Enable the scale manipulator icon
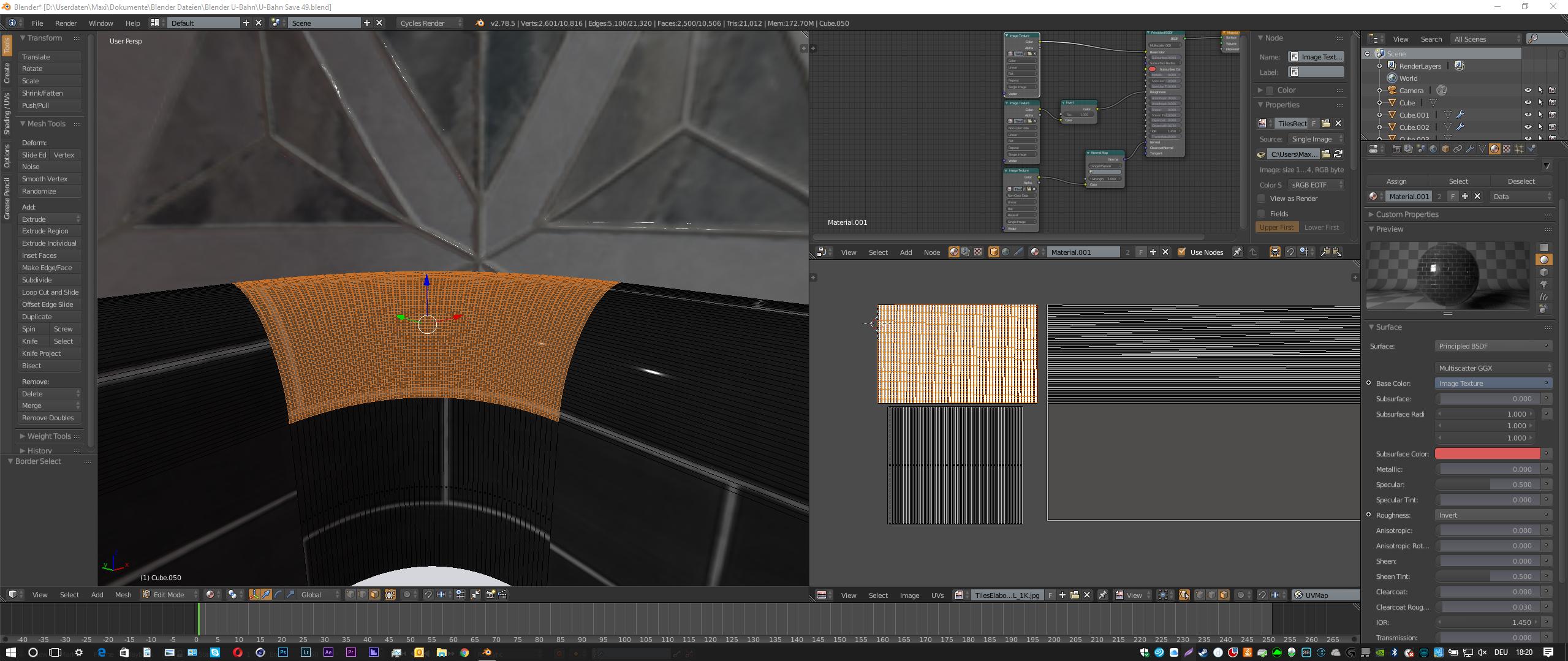 coord(290,594)
